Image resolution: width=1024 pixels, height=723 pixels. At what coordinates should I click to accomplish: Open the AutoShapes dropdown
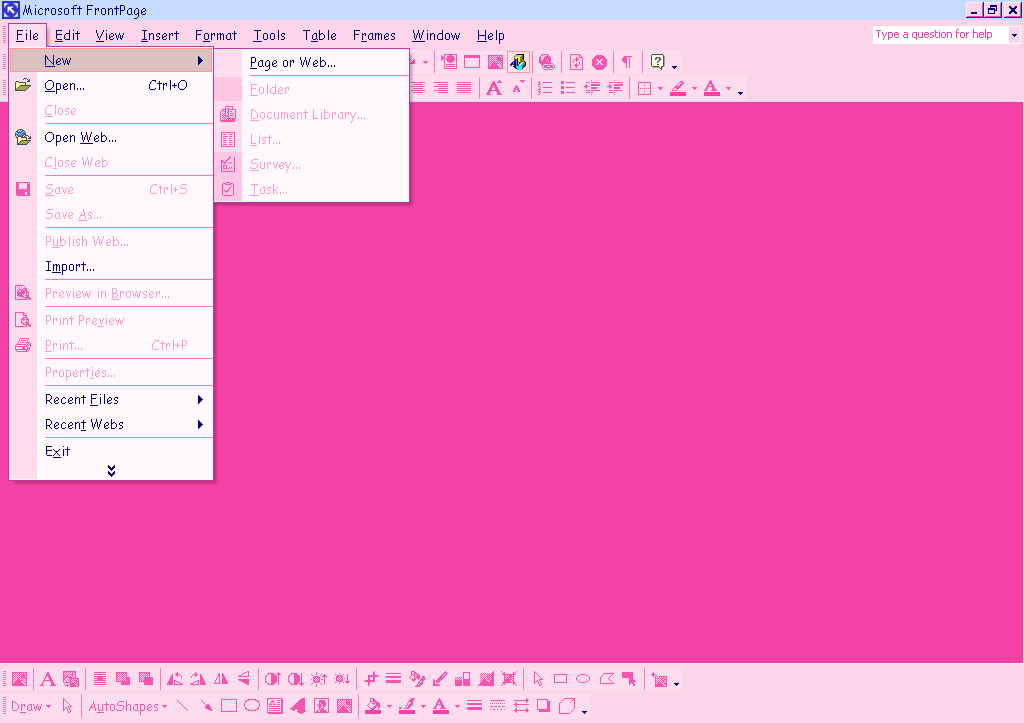[128, 706]
